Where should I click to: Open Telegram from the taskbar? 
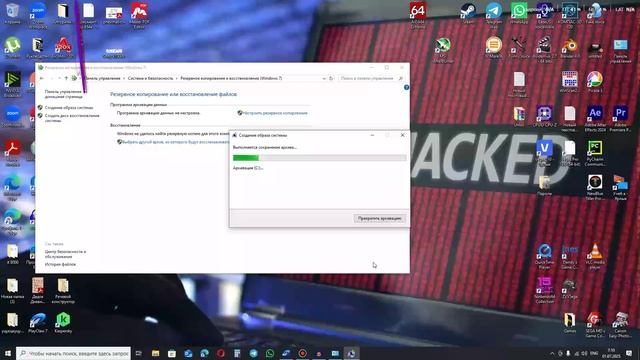[253, 353]
